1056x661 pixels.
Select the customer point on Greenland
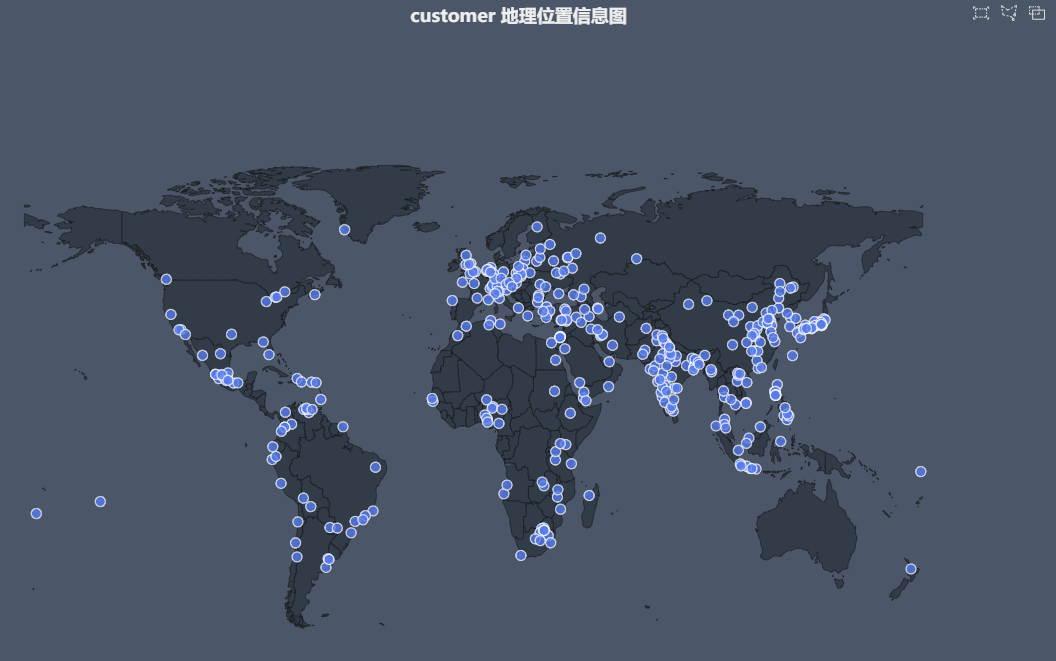344,230
